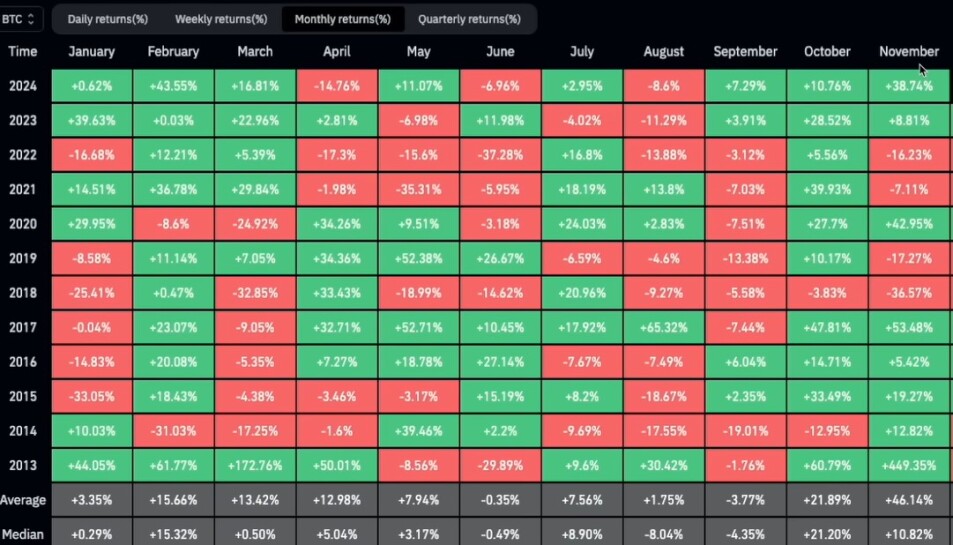The height and width of the screenshot is (545, 953).
Task: Select the 2024 row label
Action: pyautogui.click(x=22, y=86)
